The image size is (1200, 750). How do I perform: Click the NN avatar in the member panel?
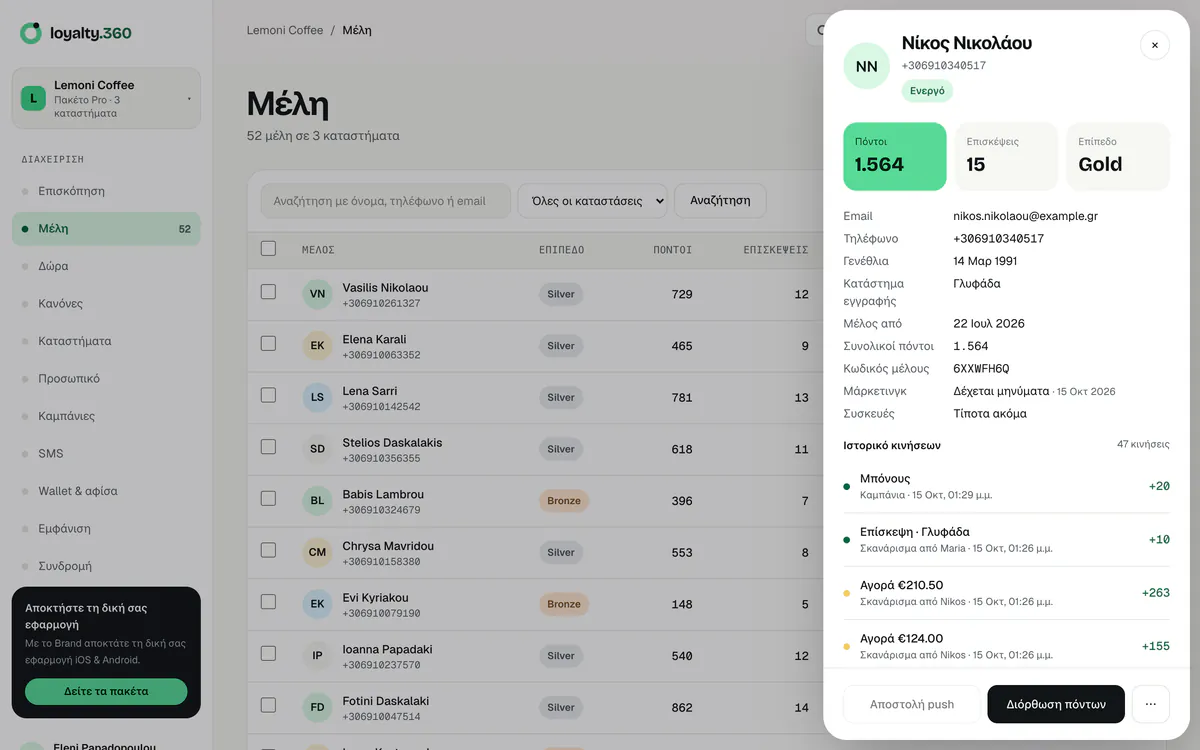tap(867, 66)
